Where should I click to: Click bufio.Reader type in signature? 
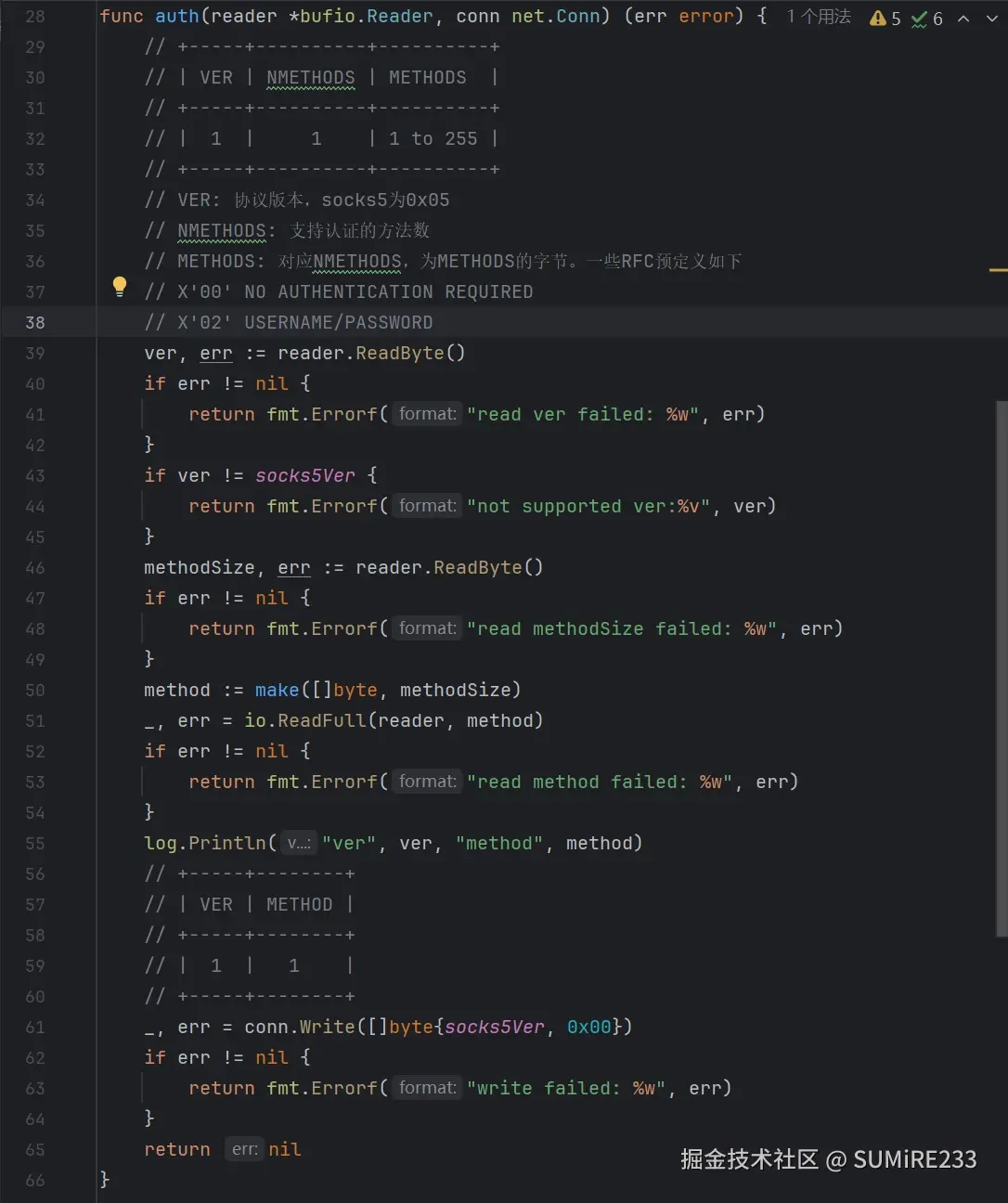coord(367,17)
